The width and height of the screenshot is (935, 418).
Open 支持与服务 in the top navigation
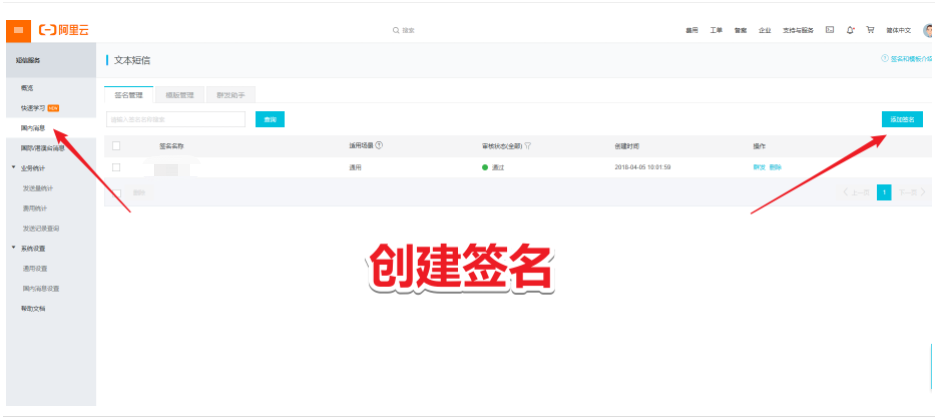click(798, 30)
